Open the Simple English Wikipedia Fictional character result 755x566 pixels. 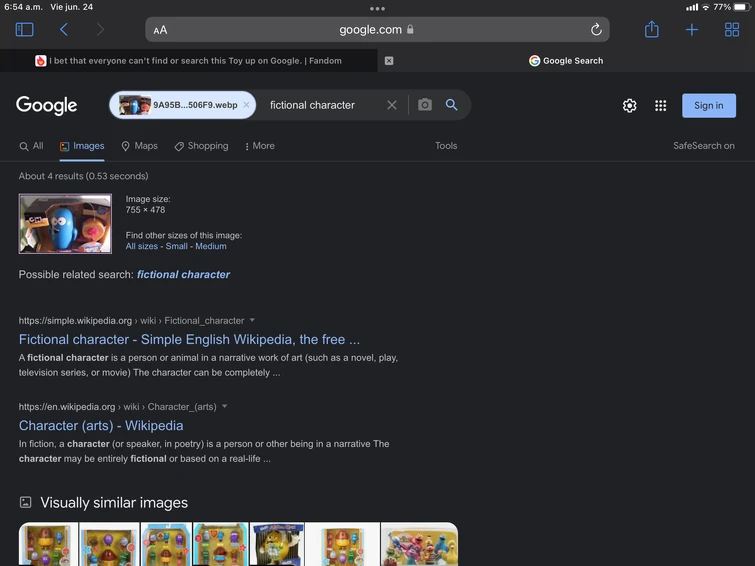189,340
